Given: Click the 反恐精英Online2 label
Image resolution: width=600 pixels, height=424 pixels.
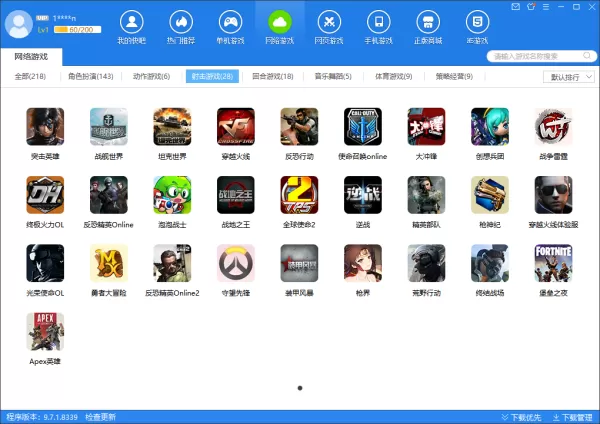Looking at the screenshot, I should click(172, 293).
